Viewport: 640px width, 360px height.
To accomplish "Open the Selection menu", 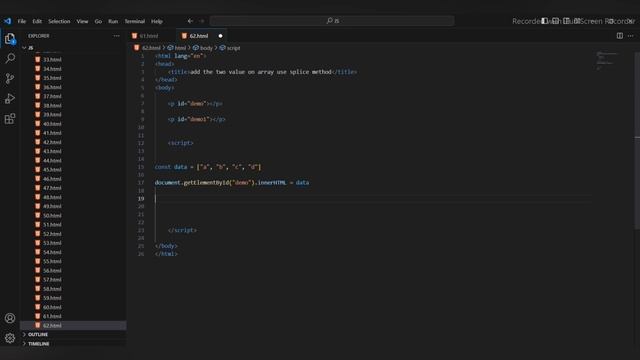I will 59,21.
